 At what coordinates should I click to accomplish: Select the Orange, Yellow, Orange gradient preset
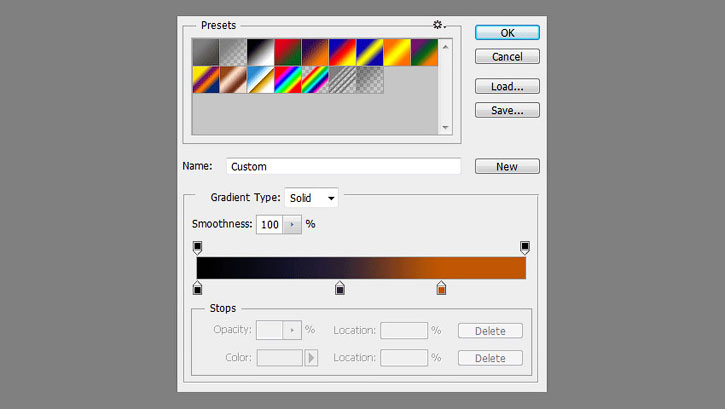pyautogui.click(x=397, y=52)
